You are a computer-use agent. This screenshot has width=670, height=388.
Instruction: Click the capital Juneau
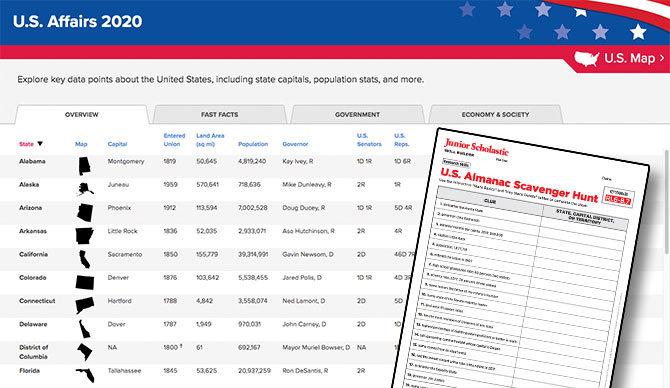[118, 185]
